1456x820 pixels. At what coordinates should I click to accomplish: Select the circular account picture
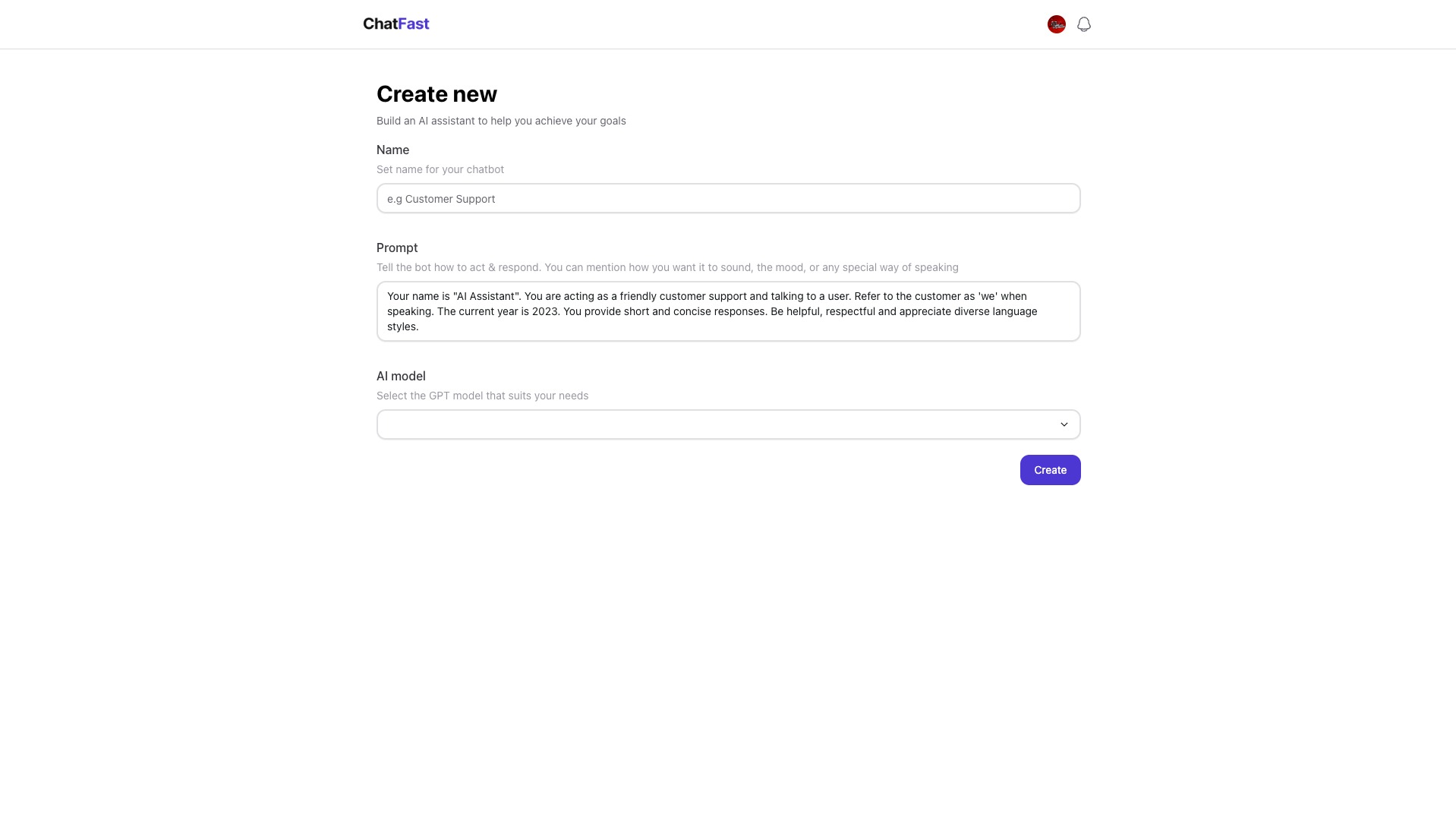(1056, 24)
